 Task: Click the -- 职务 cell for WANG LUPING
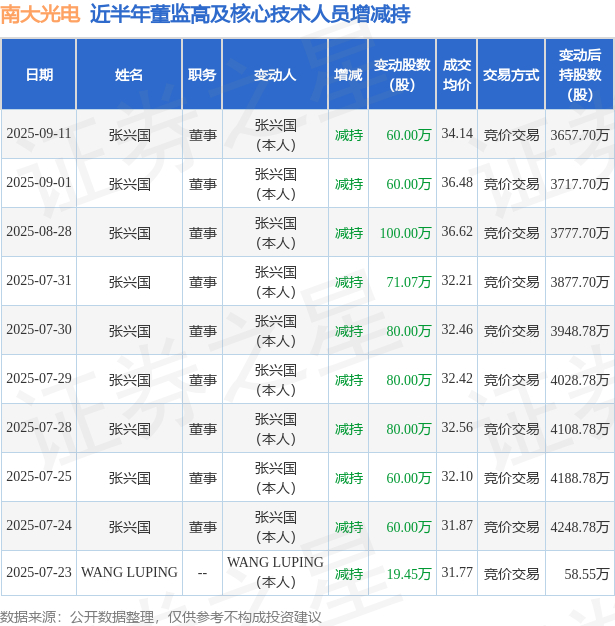[x=202, y=573]
